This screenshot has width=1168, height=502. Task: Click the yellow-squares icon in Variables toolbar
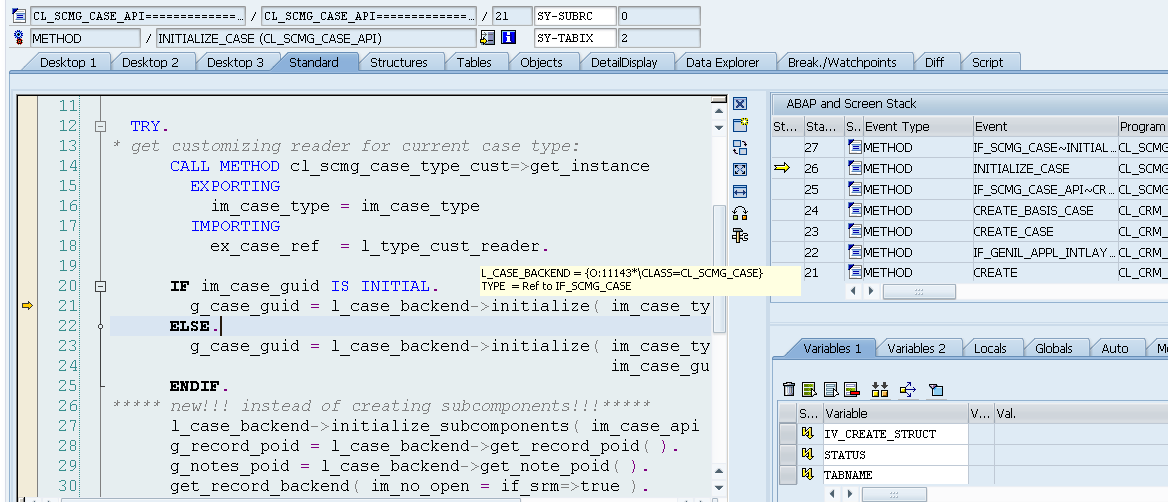click(x=880, y=390)
